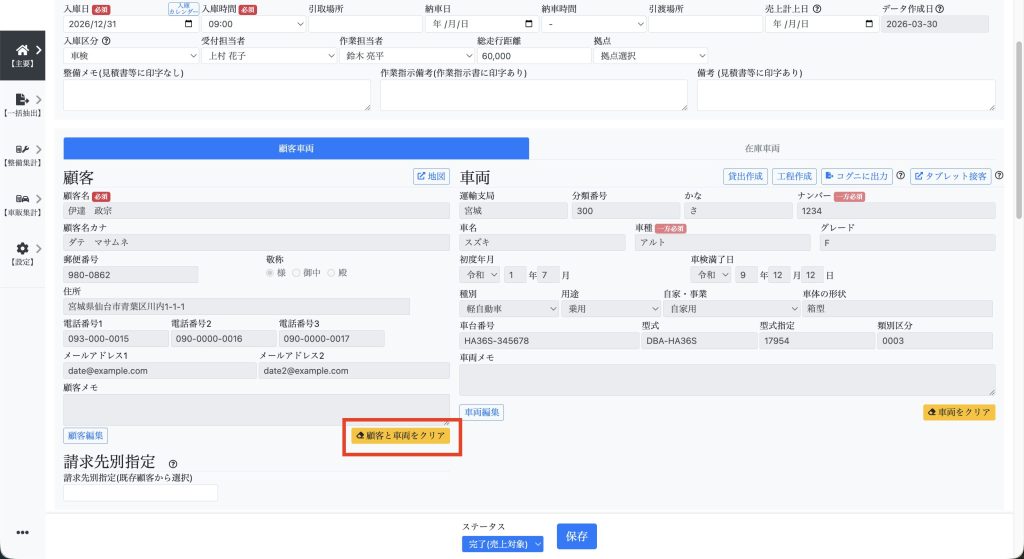This screenshot has height=559, width=1024.
Task: Open the 入庫カレンダー button
Action: 184,8
